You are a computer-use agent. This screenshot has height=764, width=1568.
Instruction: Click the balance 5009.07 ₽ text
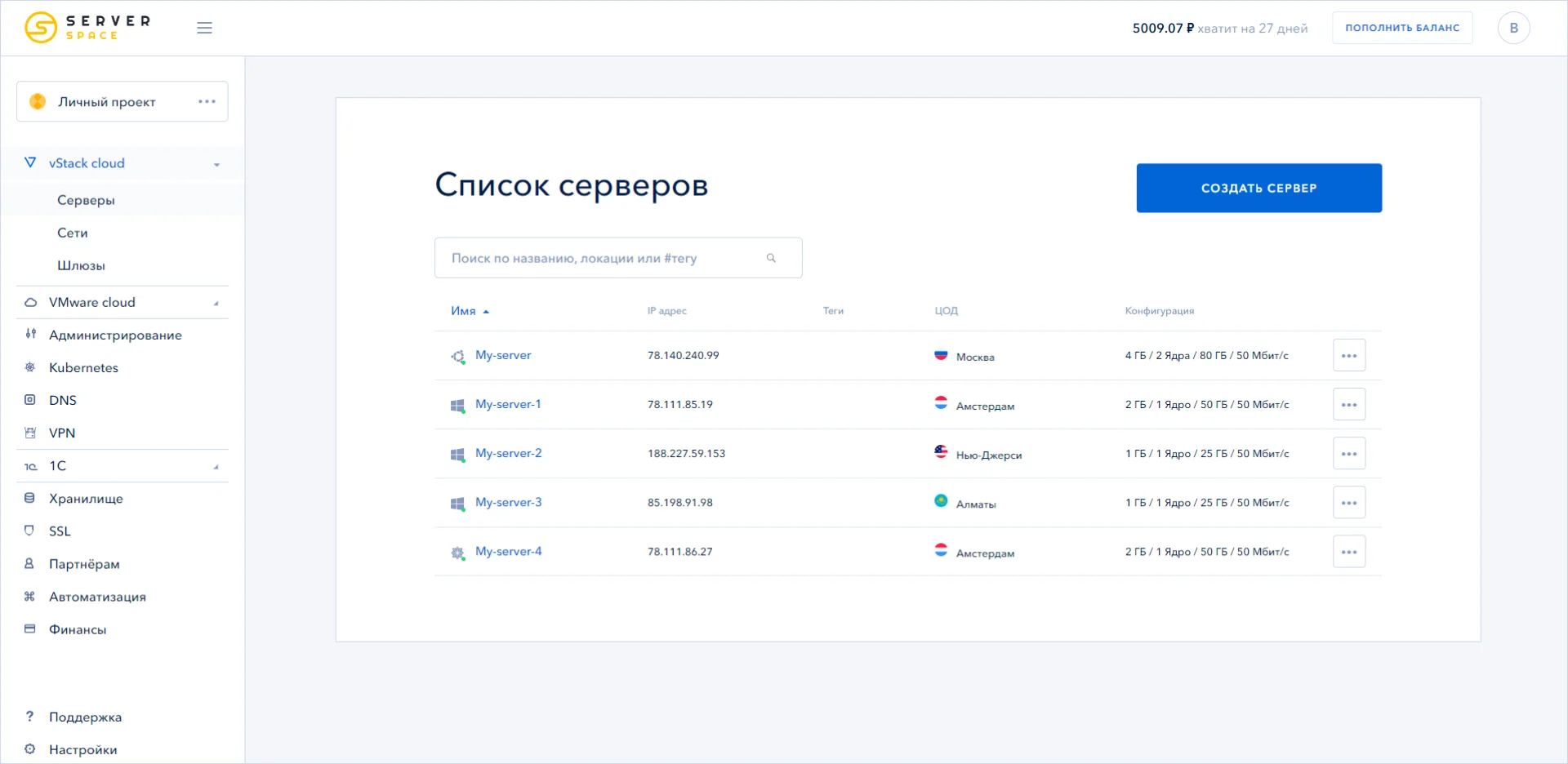[1163, 28]
